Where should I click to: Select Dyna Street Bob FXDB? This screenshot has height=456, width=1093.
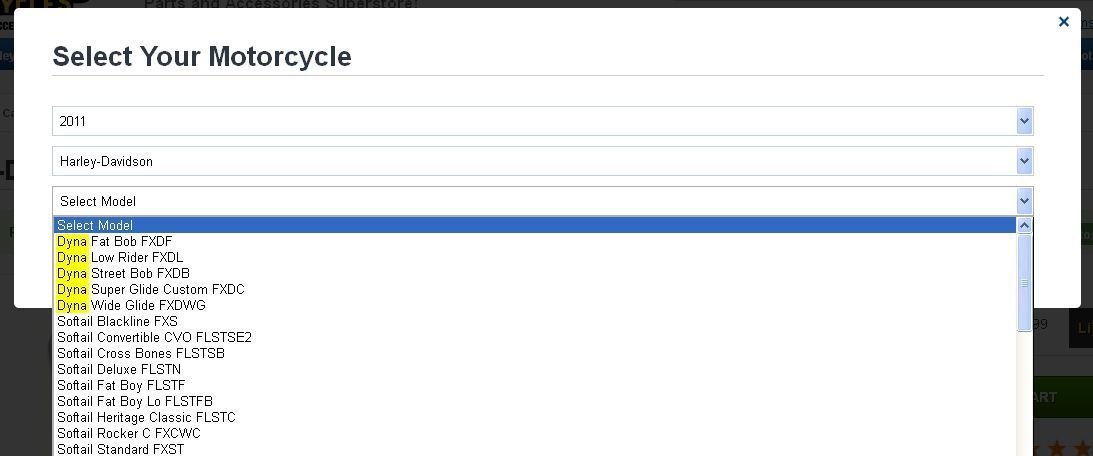(535, 273)
